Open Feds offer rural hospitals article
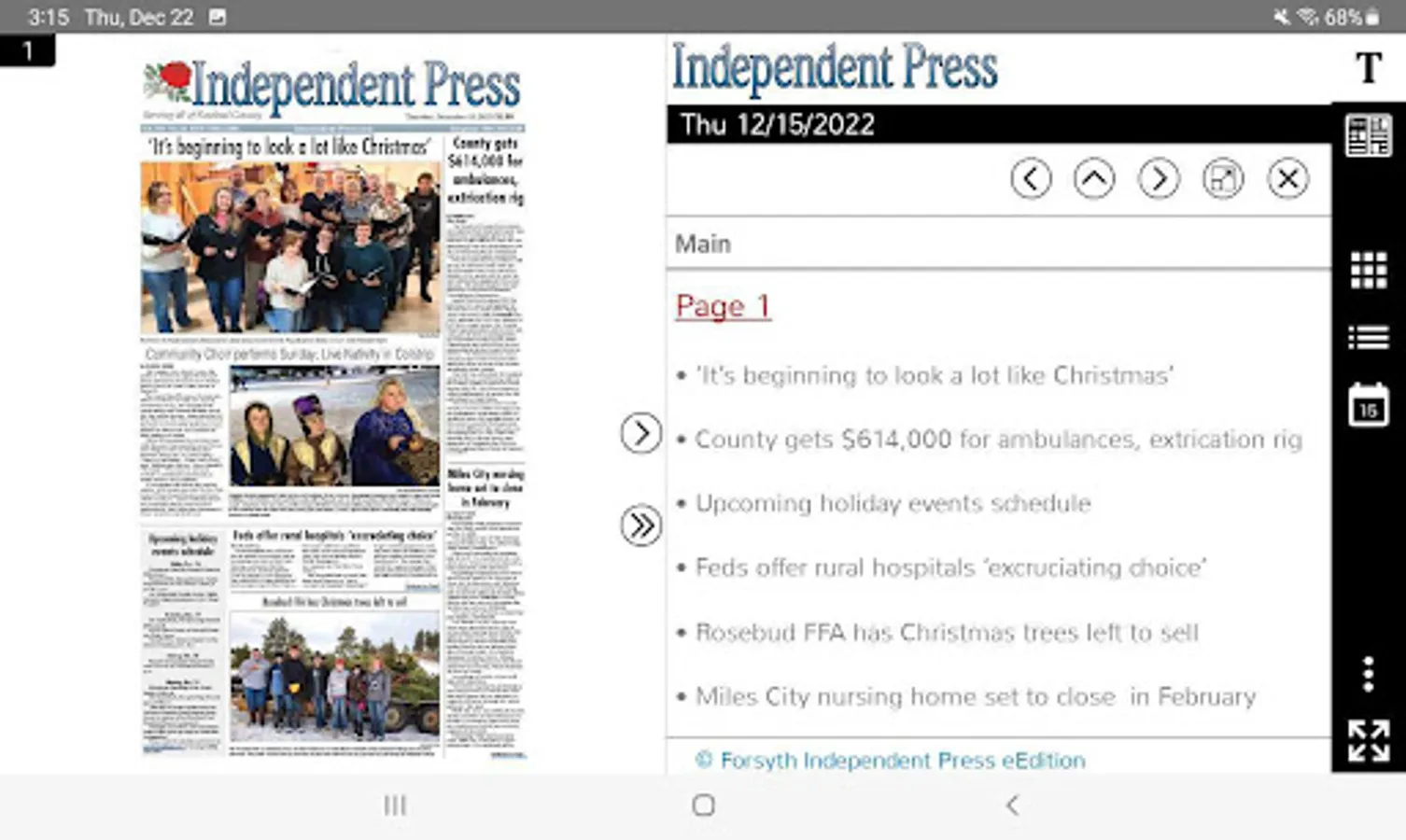Image resolution: width=1406 pixels, height=840 pixels. point(950,567)
